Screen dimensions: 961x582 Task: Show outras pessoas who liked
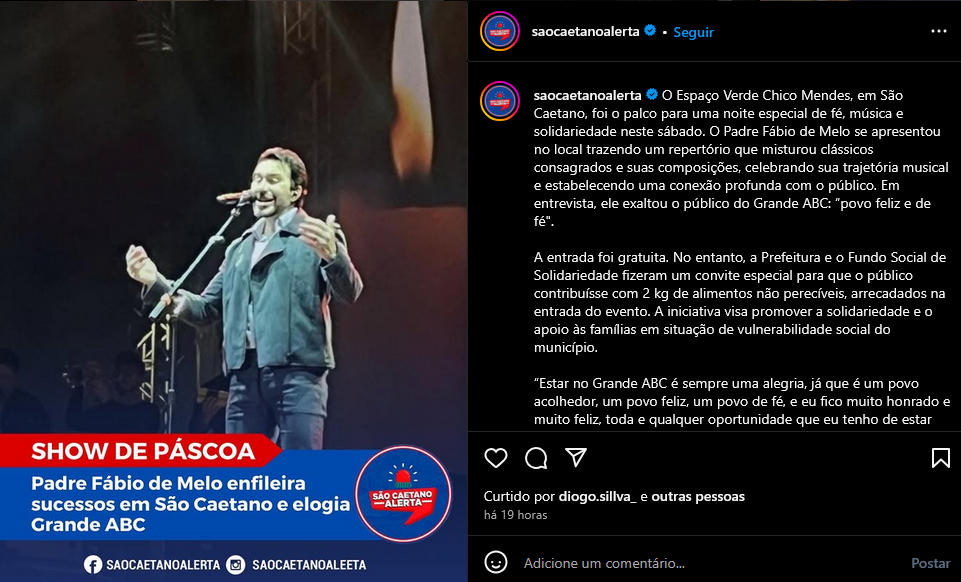pos(698,496)
